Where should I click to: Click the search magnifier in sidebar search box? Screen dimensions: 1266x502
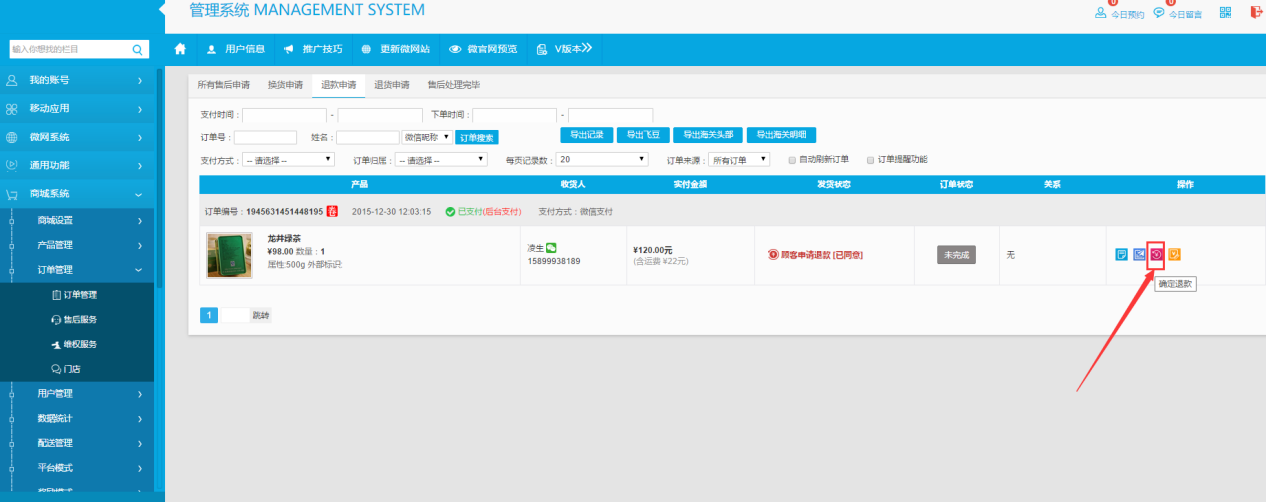[137, 48]
